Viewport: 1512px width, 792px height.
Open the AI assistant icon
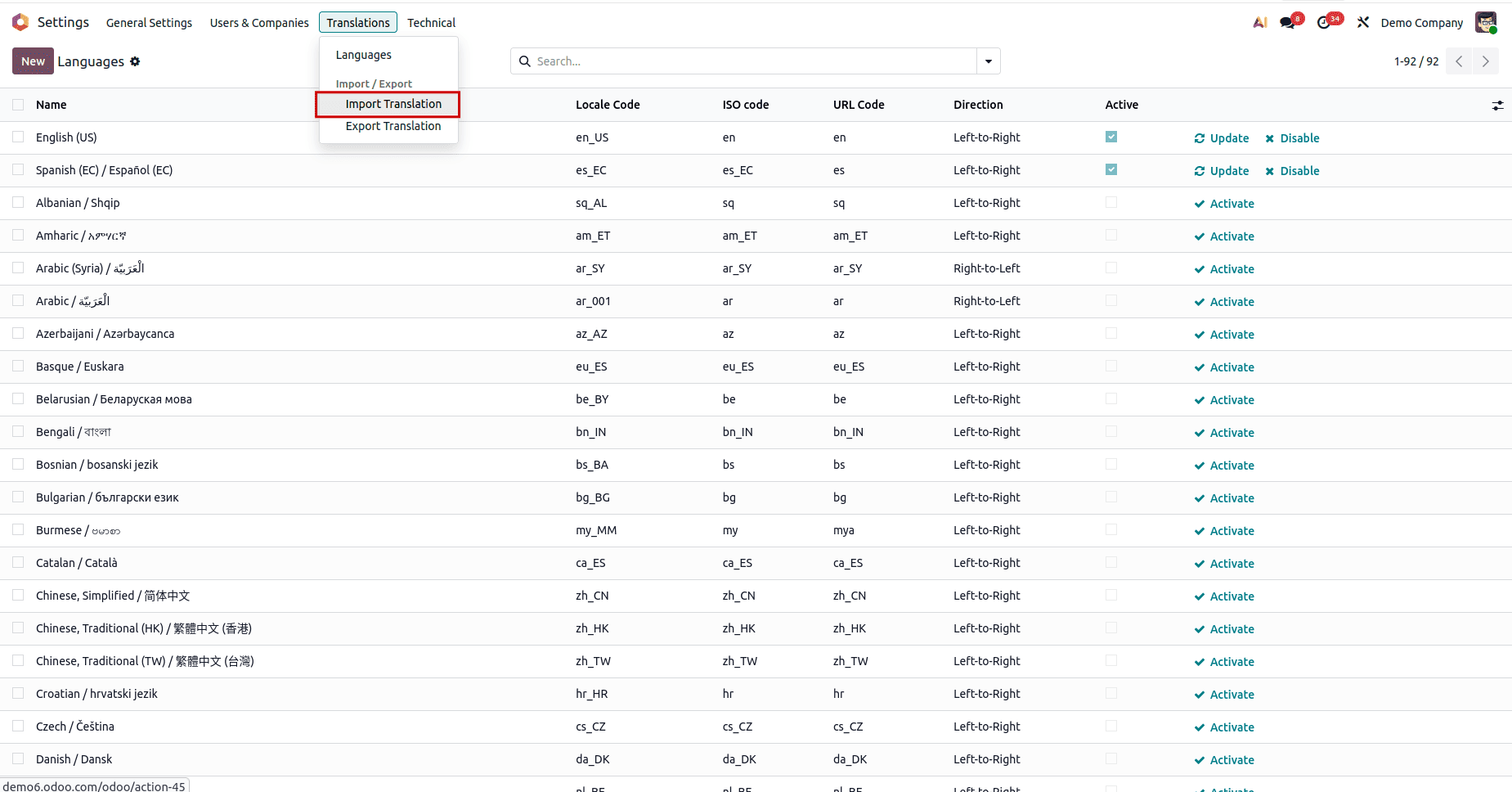click(1259, 22)
